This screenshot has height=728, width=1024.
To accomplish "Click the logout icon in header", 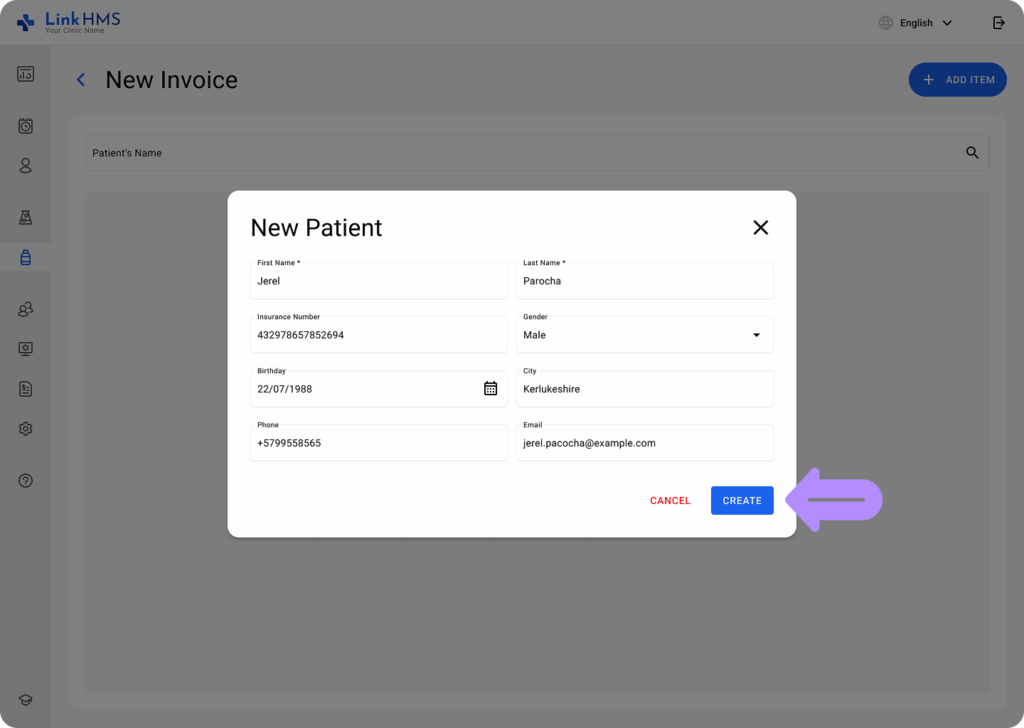I will 999,23.
